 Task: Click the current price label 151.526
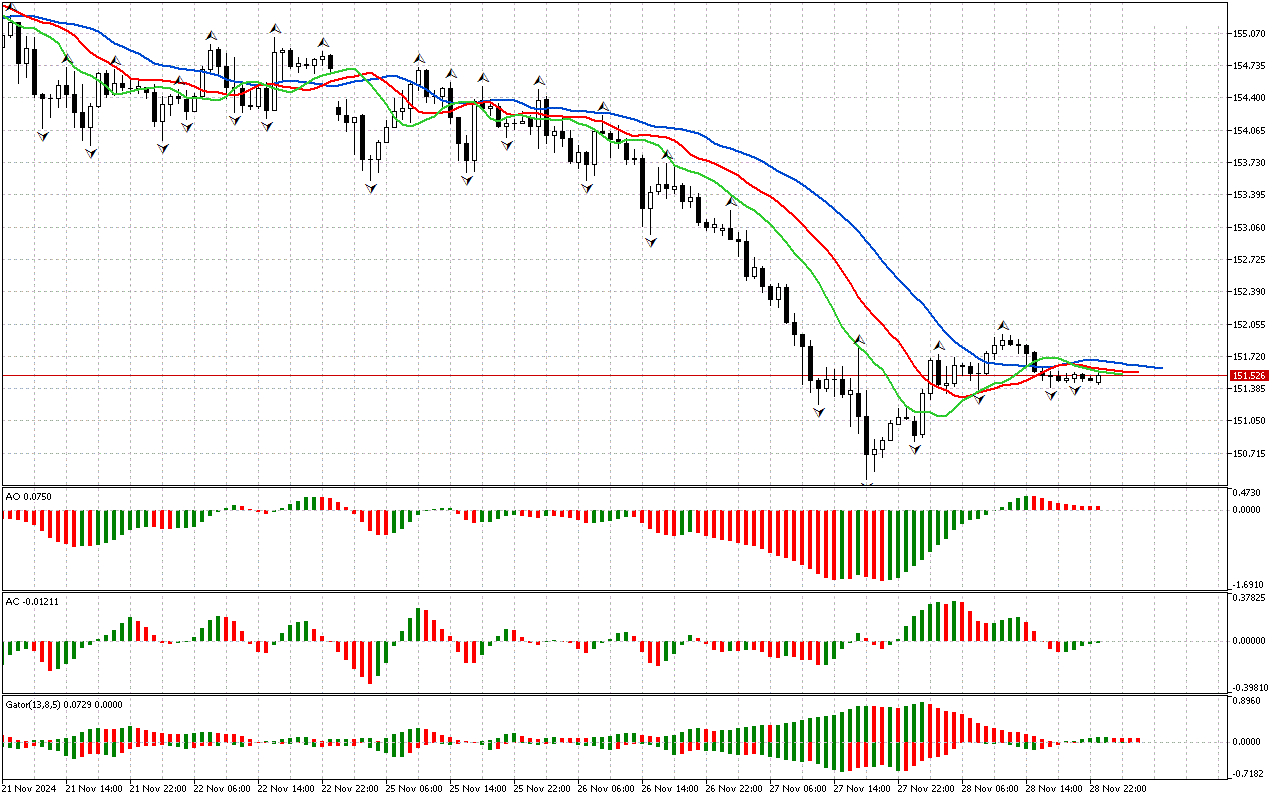[1250, 375]
